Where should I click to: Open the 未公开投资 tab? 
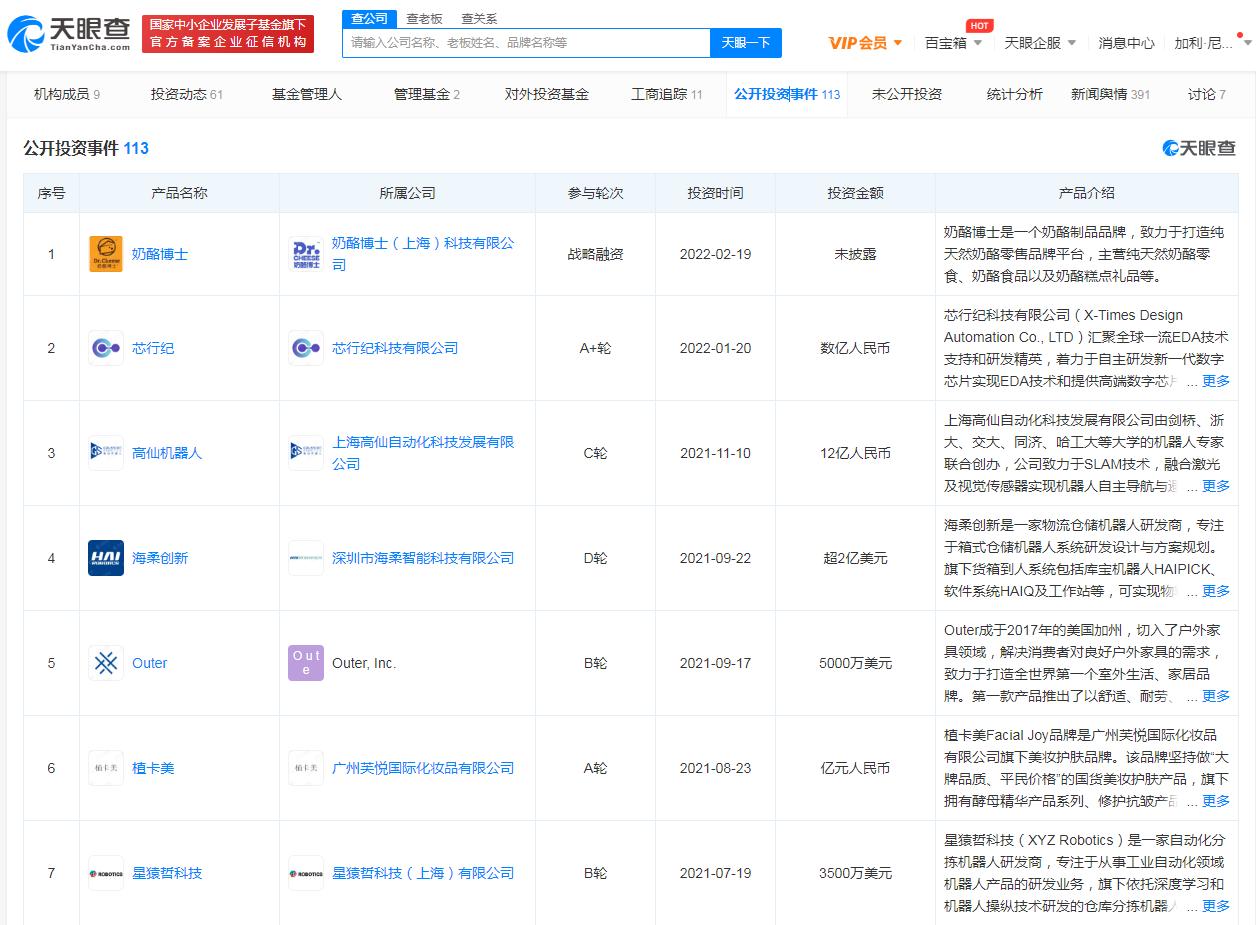point(907,94)
